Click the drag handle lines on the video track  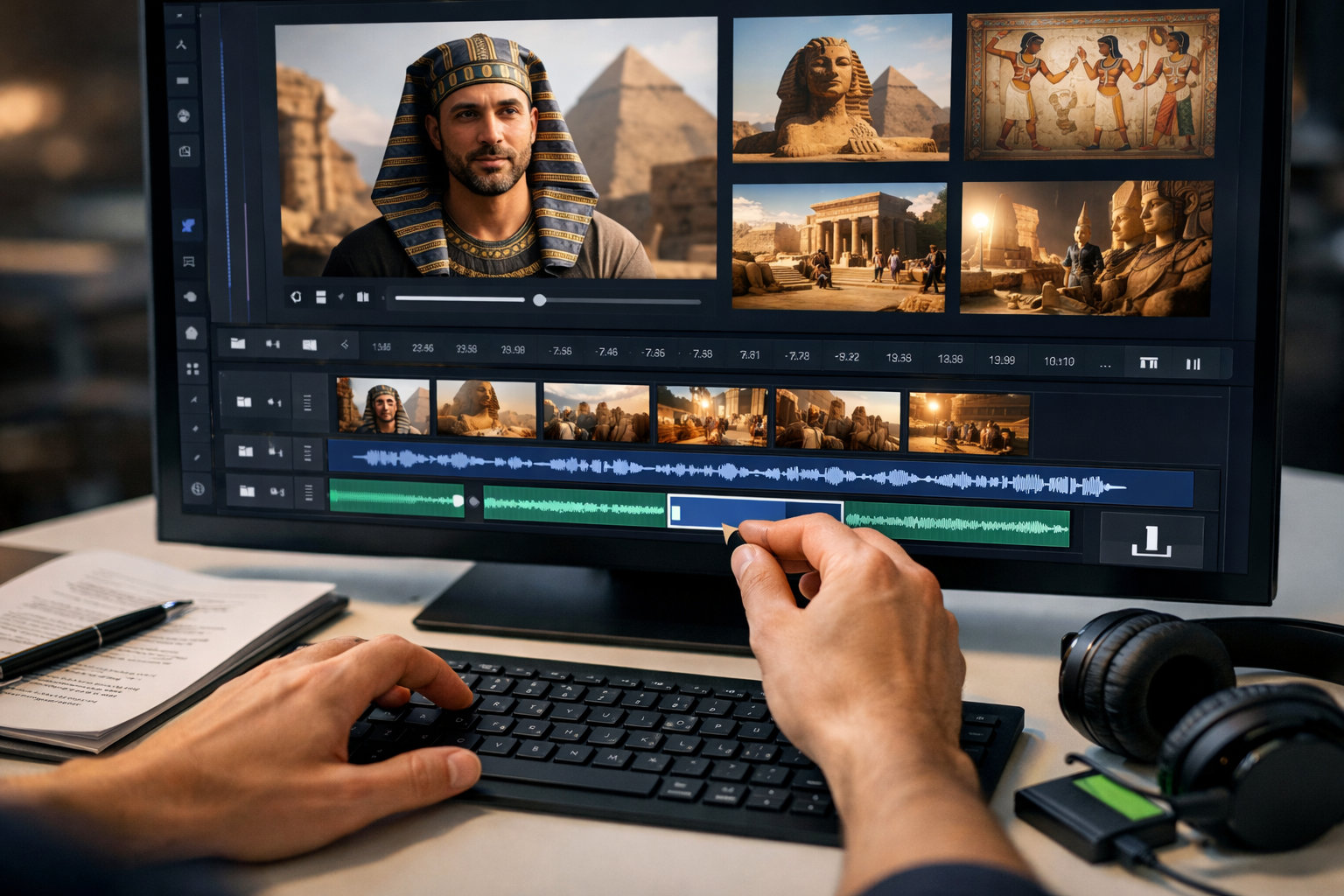pos(307,402)
